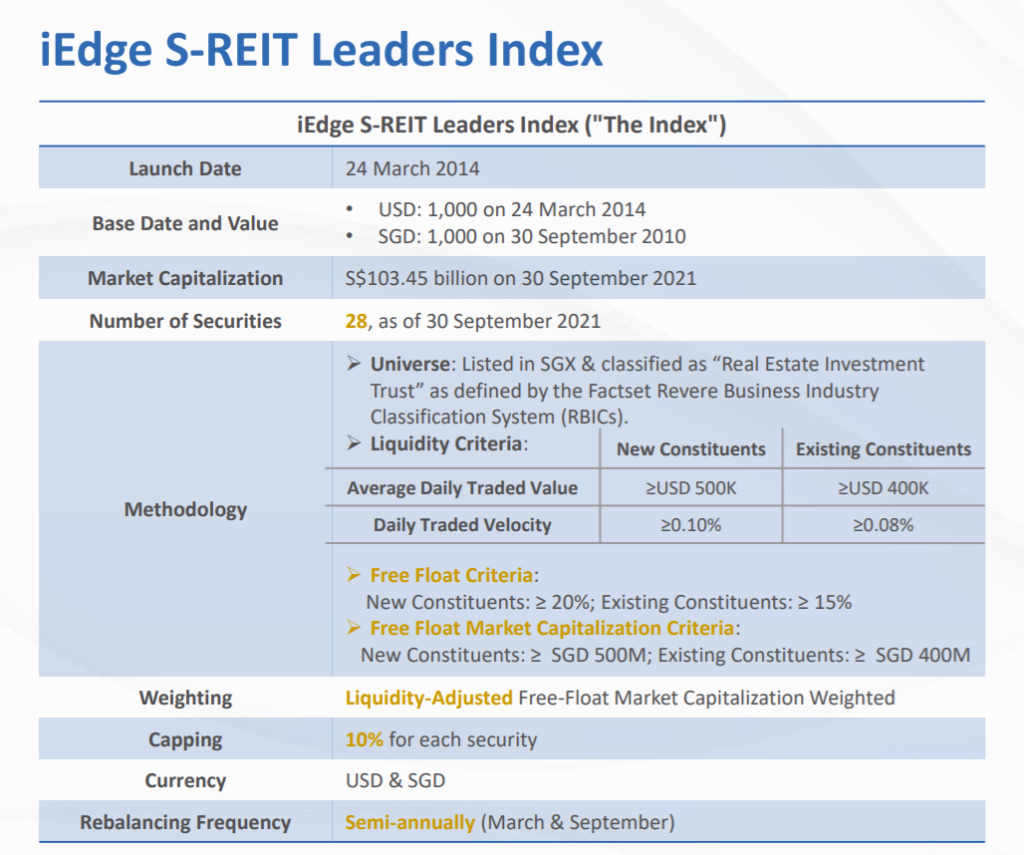Click the arrow bullet before 'Liquidity Criteria'
Viewport: 1024px width, 855px height.
pyautogui.click(x=354, y=444)
